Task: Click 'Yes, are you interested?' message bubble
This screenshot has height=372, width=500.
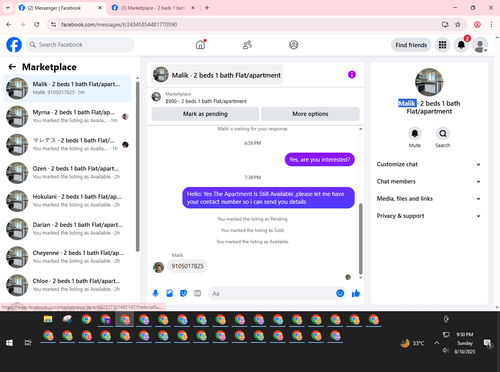Action: pos(320,160)
